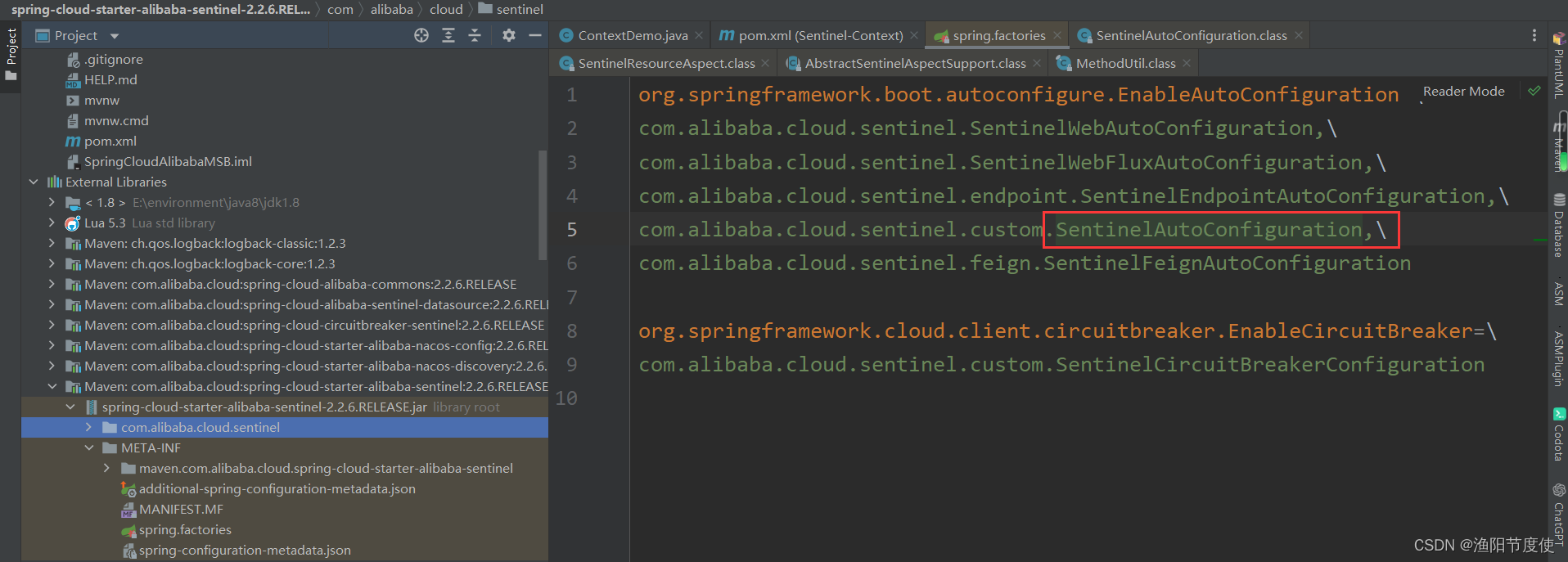Click the Expand All icon in Project panel

448,35
